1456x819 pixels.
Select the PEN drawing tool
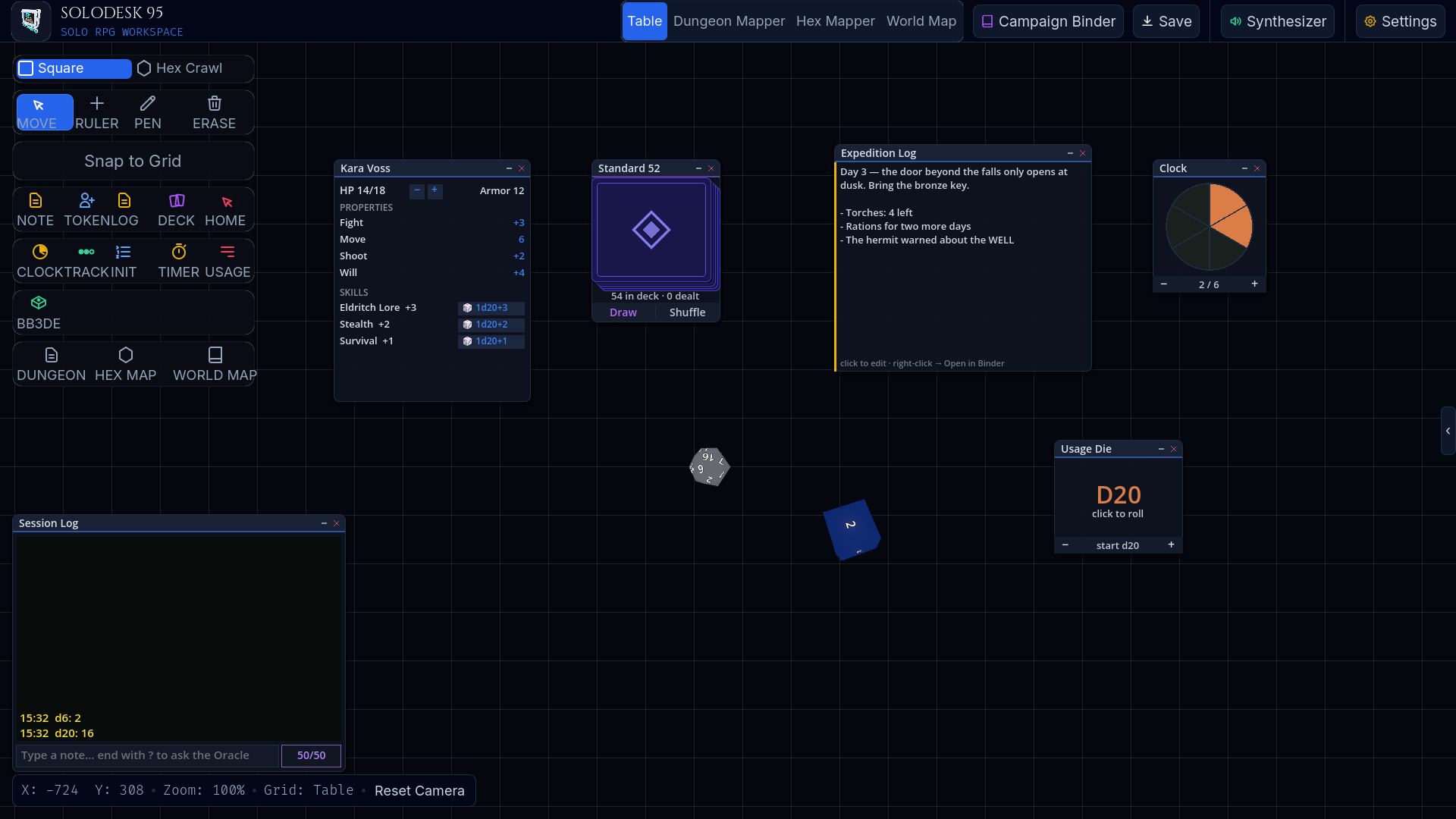click(148, 112)
